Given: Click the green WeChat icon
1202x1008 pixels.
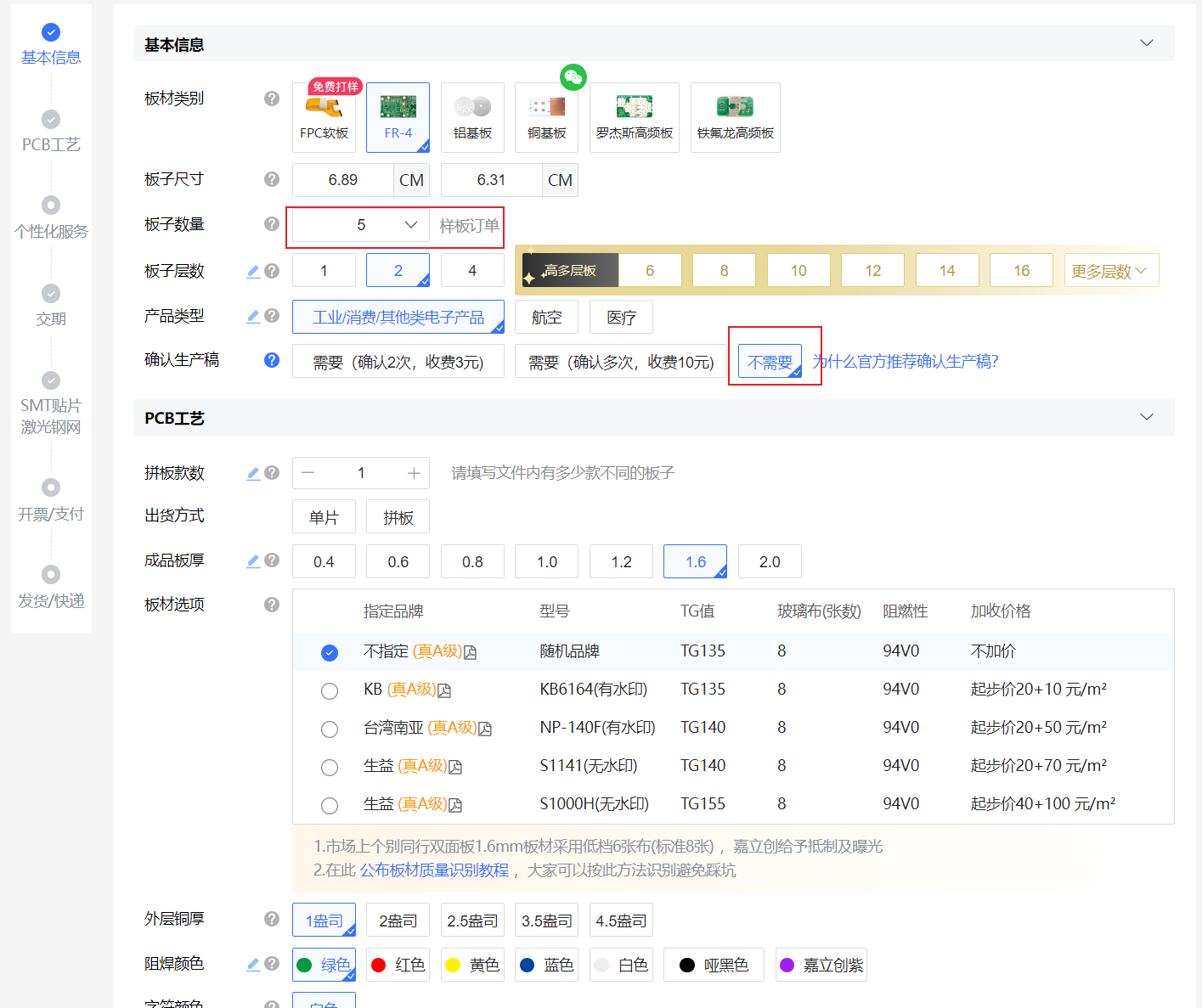Looking at the screenshot, I should (x=573, y=77).
